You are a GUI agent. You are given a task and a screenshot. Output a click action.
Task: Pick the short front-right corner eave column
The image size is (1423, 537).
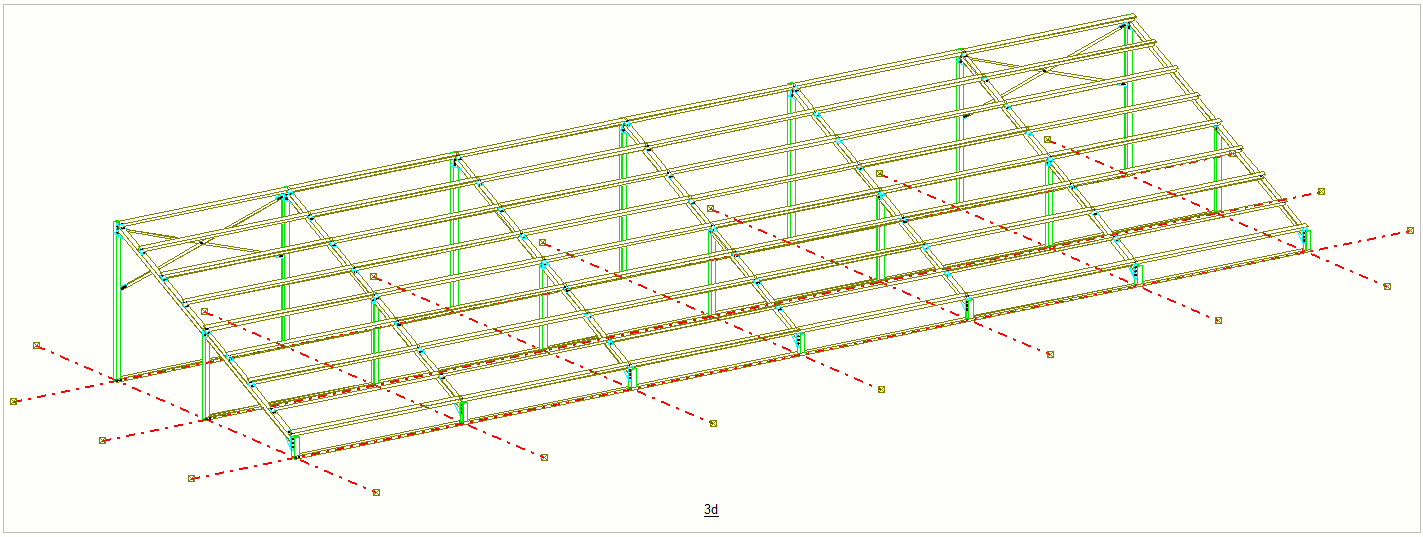coord(1305,240)
